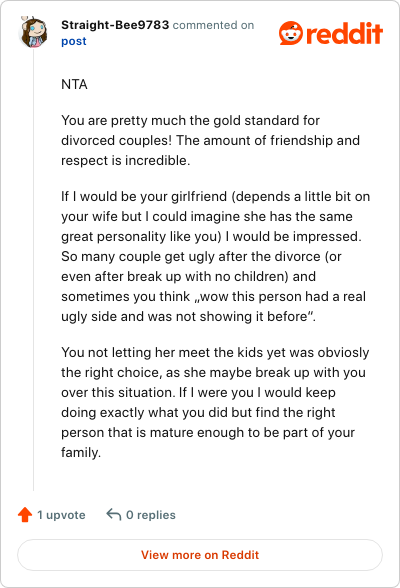The width and height of the screenshot is (400, 588).
Task: Click the "If I would be your girlfriend" paragraph
Action: (x=216, y=256)
